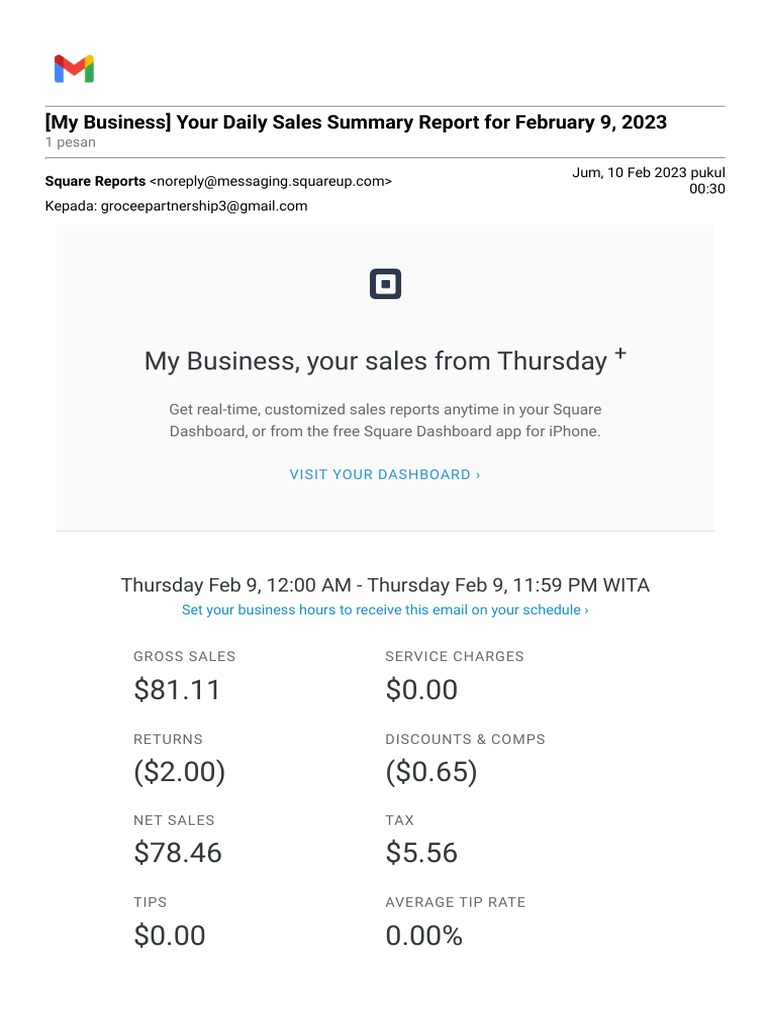
Task: Select the Discounts & Comps value ($0.65)
Action: [432, 772]
